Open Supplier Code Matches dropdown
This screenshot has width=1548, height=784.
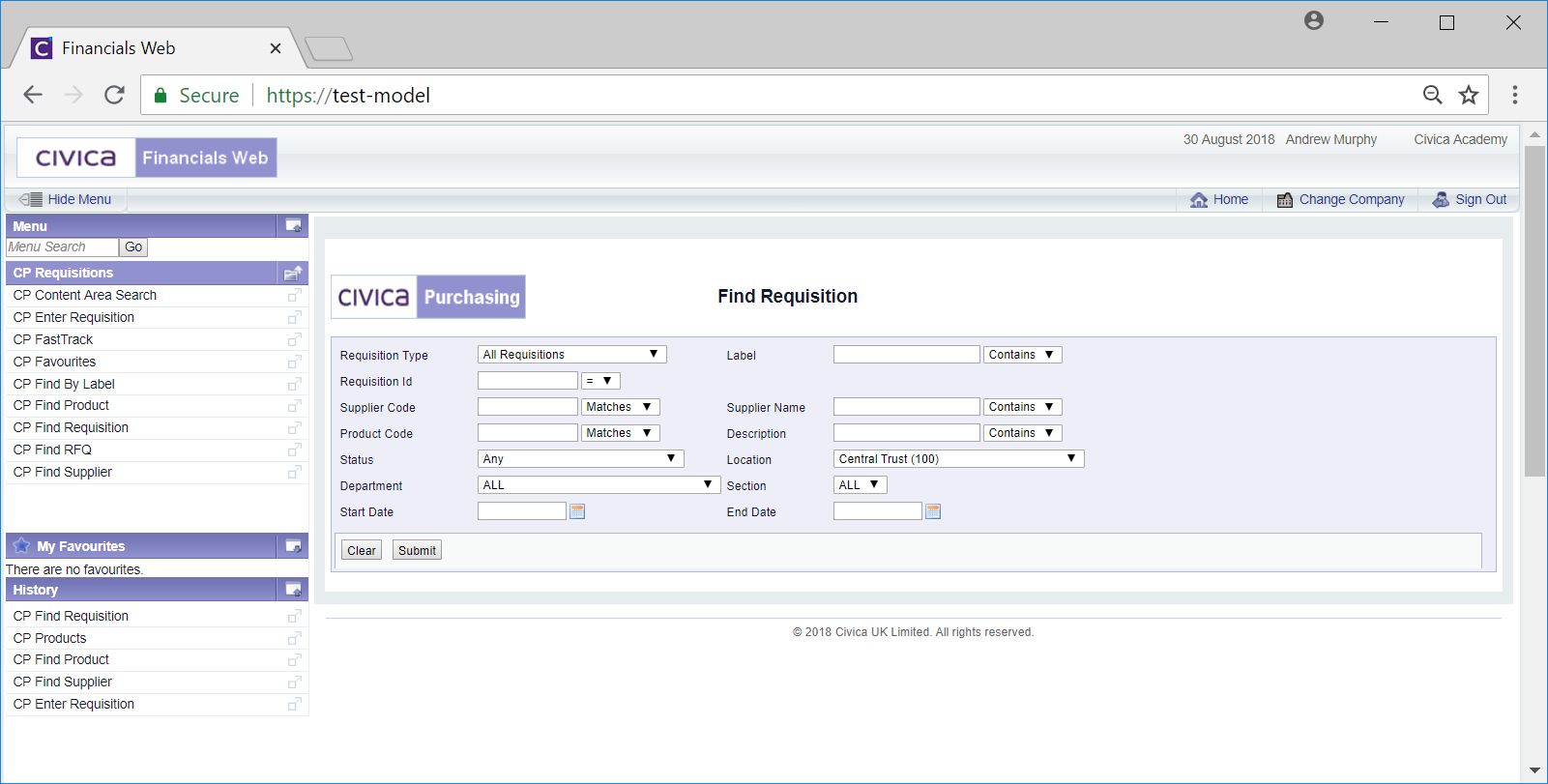coord(621,407)
